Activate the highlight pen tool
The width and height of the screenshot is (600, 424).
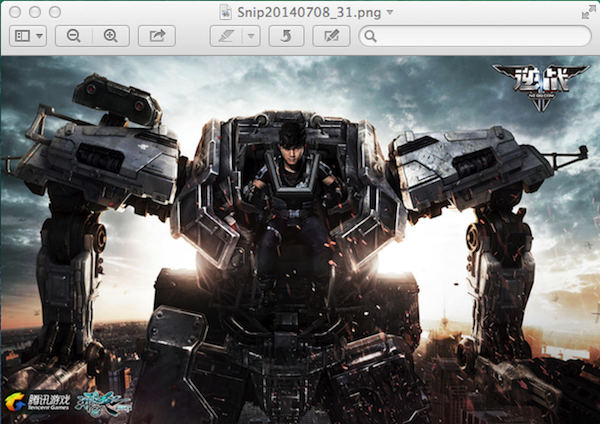tap(226, 36)
